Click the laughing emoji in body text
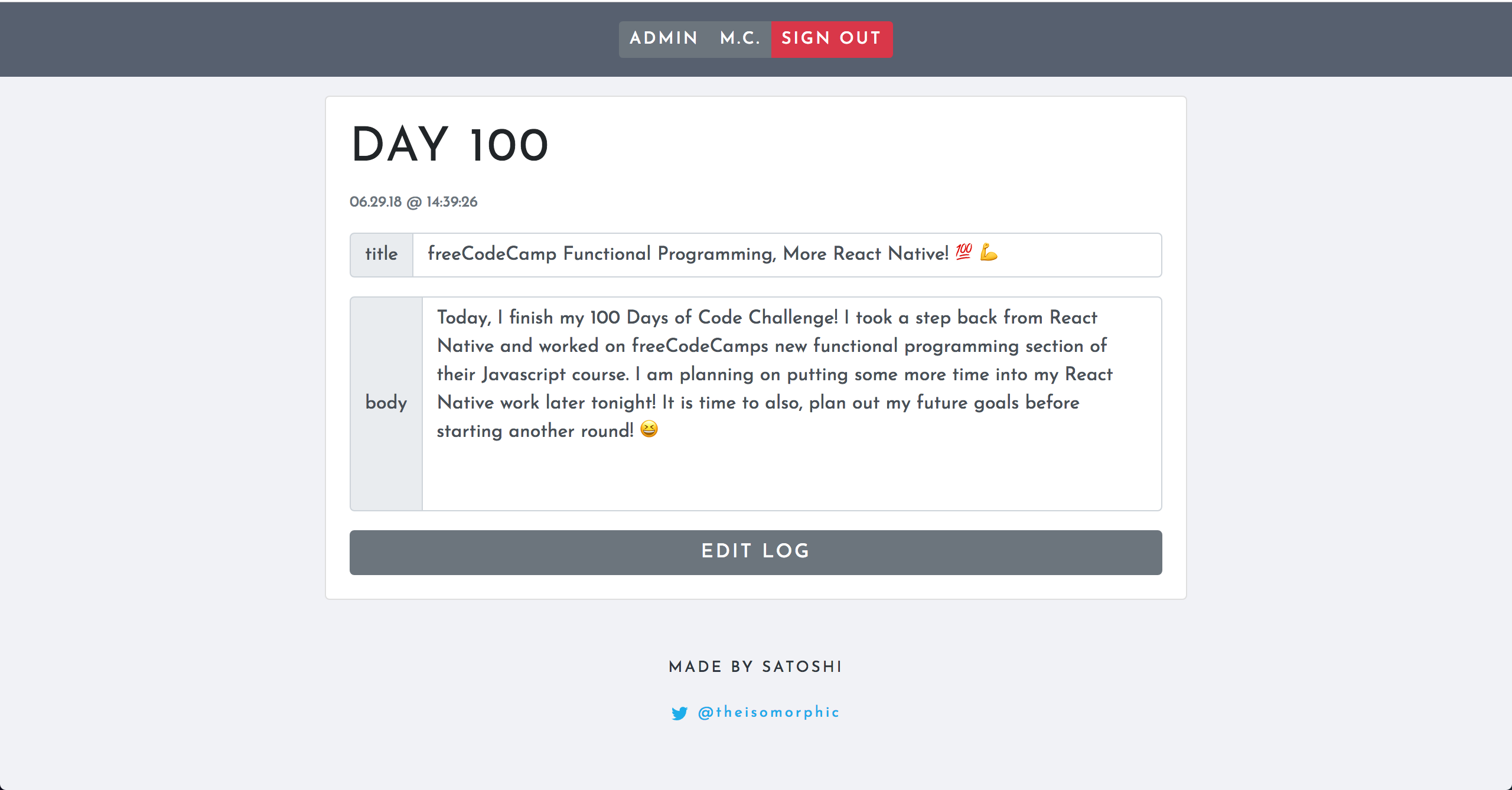The image size is (1512, 790). [649, 429]
